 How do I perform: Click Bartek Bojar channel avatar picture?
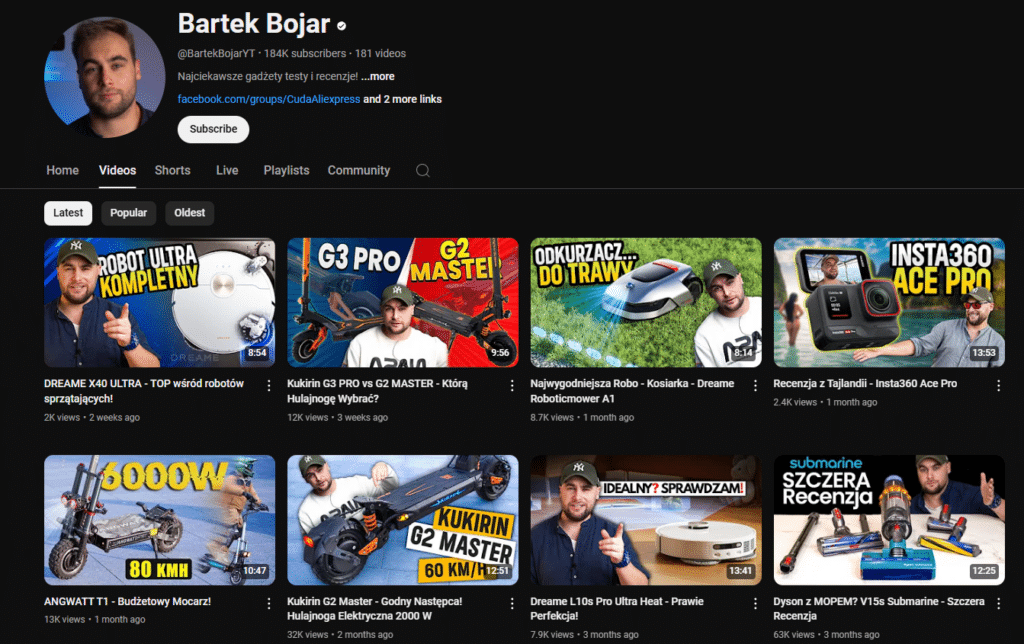click(105, 78)
